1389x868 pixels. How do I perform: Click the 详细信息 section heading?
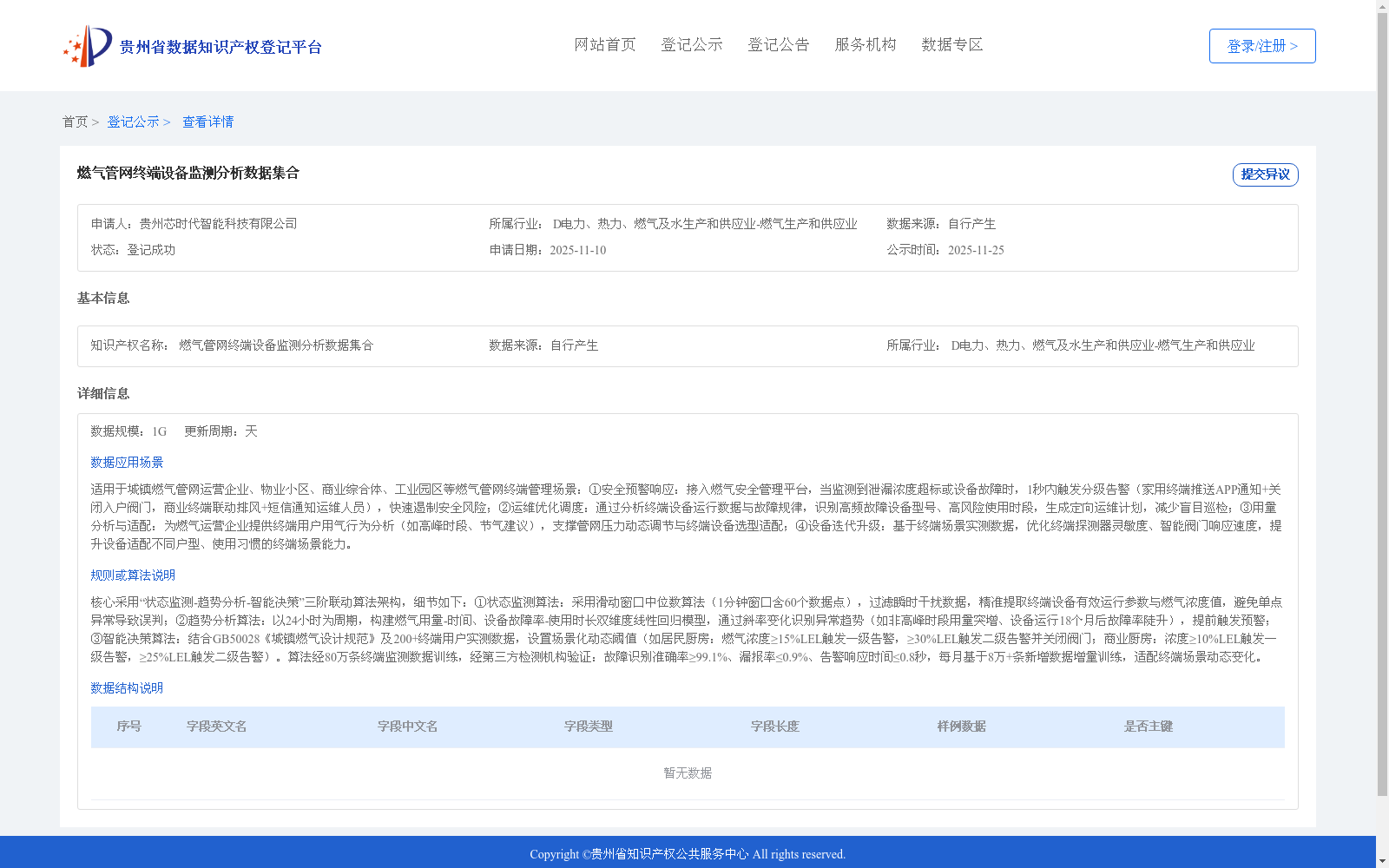[x=103, y=393]
